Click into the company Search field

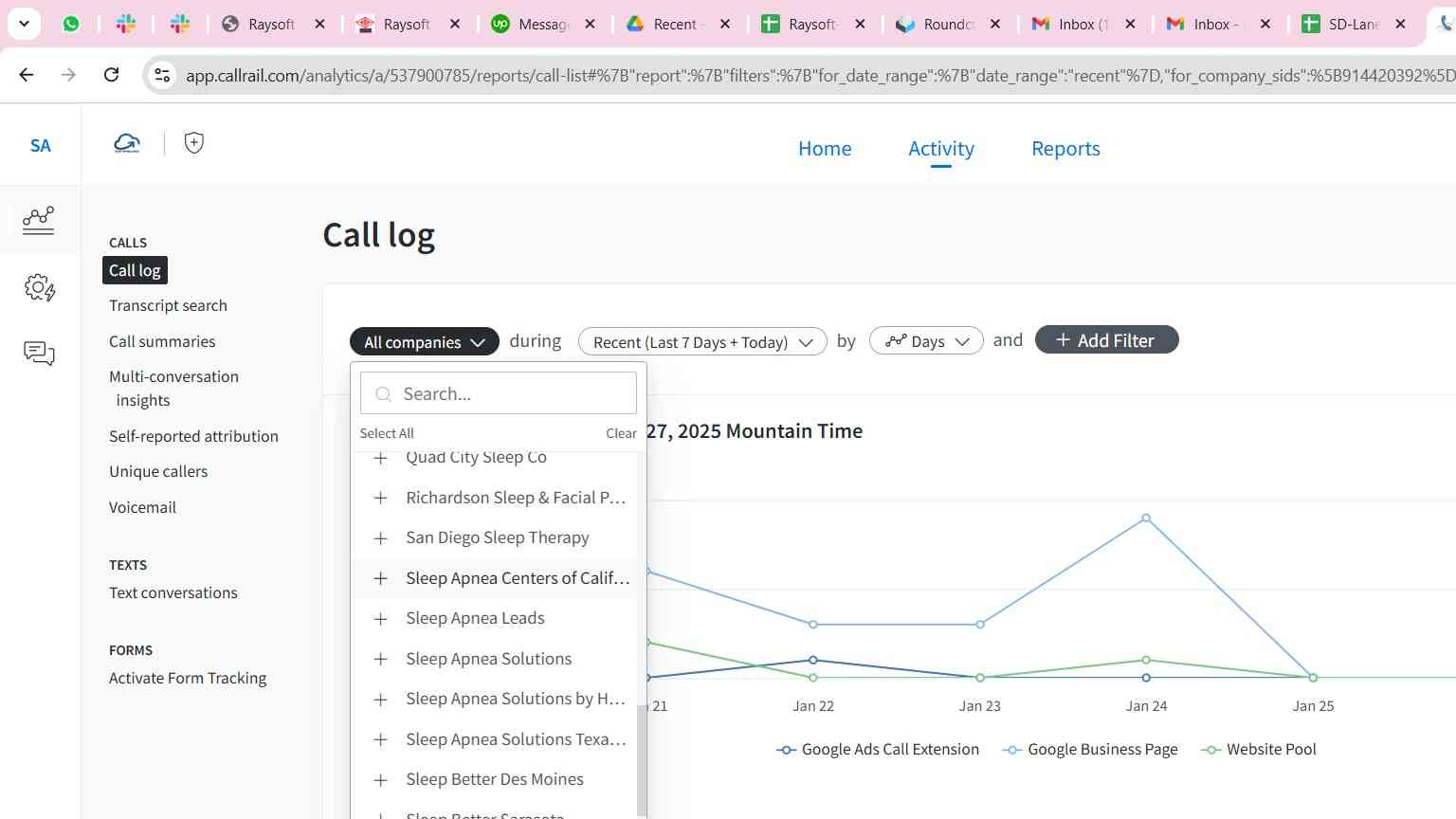point(499,393)
